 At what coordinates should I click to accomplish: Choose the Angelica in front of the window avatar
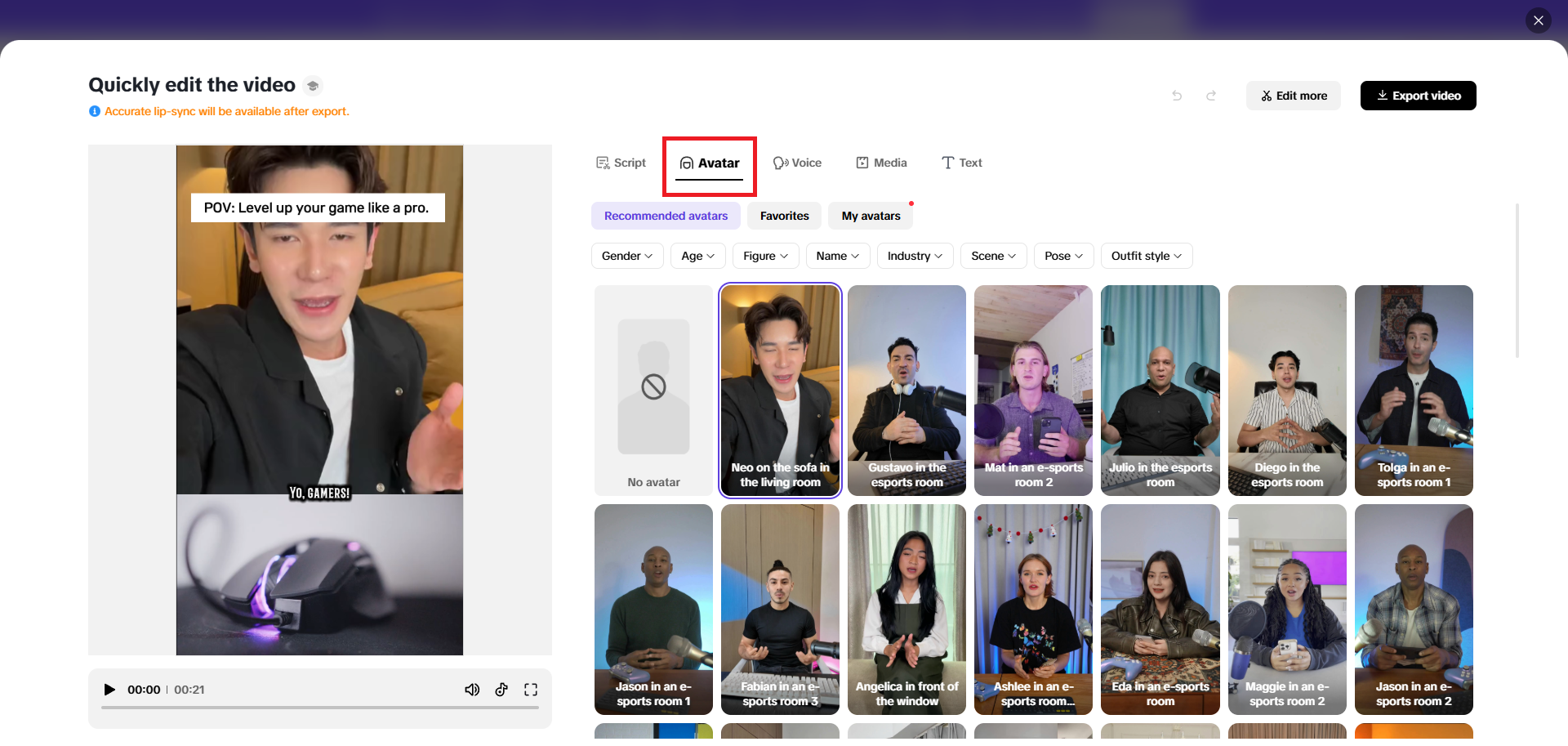[x=906, y=610]
